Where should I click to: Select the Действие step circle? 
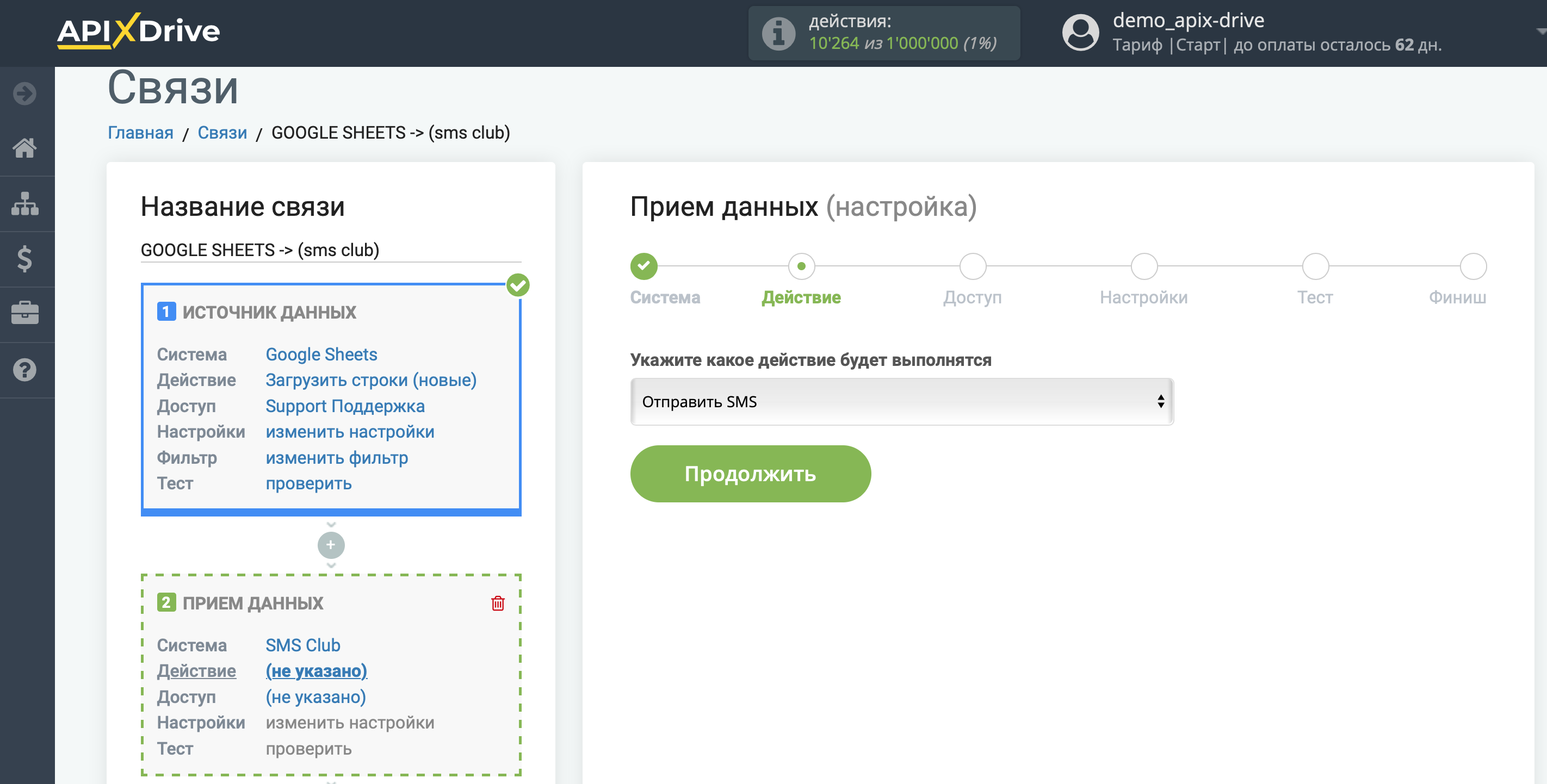pyautogui.click(x=801, y=266)
